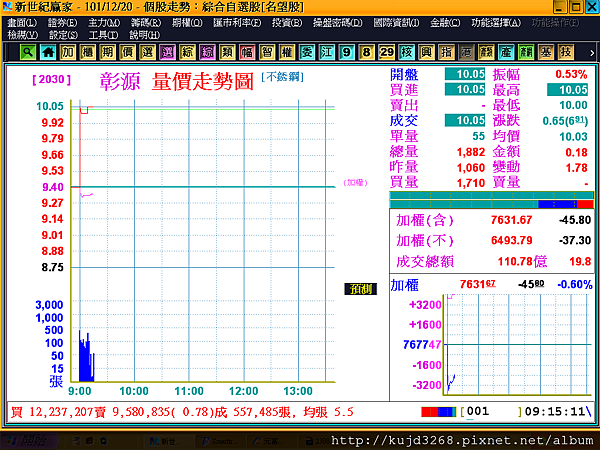Image resolution: width=600 pixels, height=450 pixels.
Task: Select the cyan 核 toolbar icon
Action: (x=406, y=52)
